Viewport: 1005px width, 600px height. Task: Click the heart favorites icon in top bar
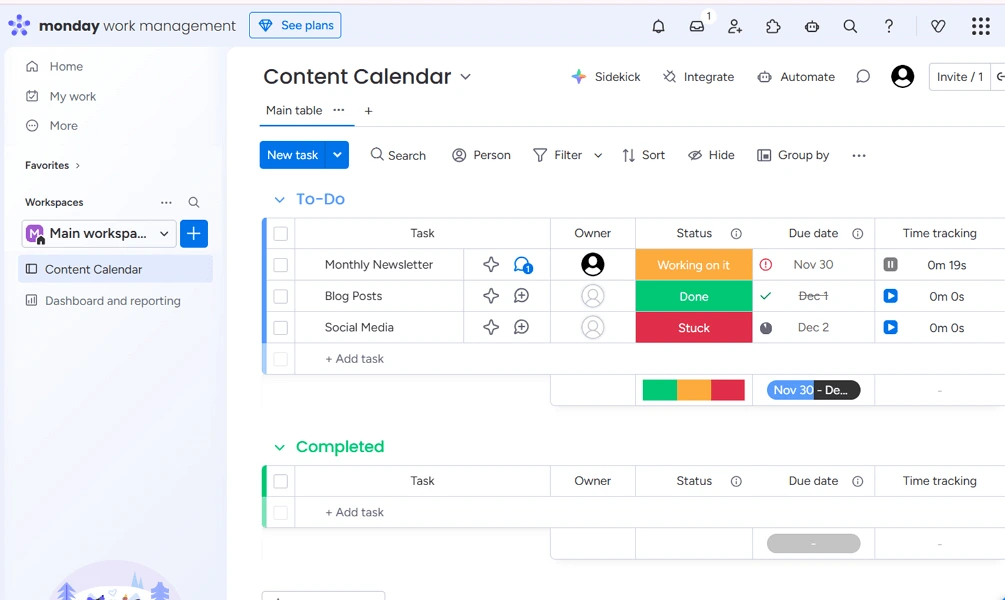tap(938, 26)
